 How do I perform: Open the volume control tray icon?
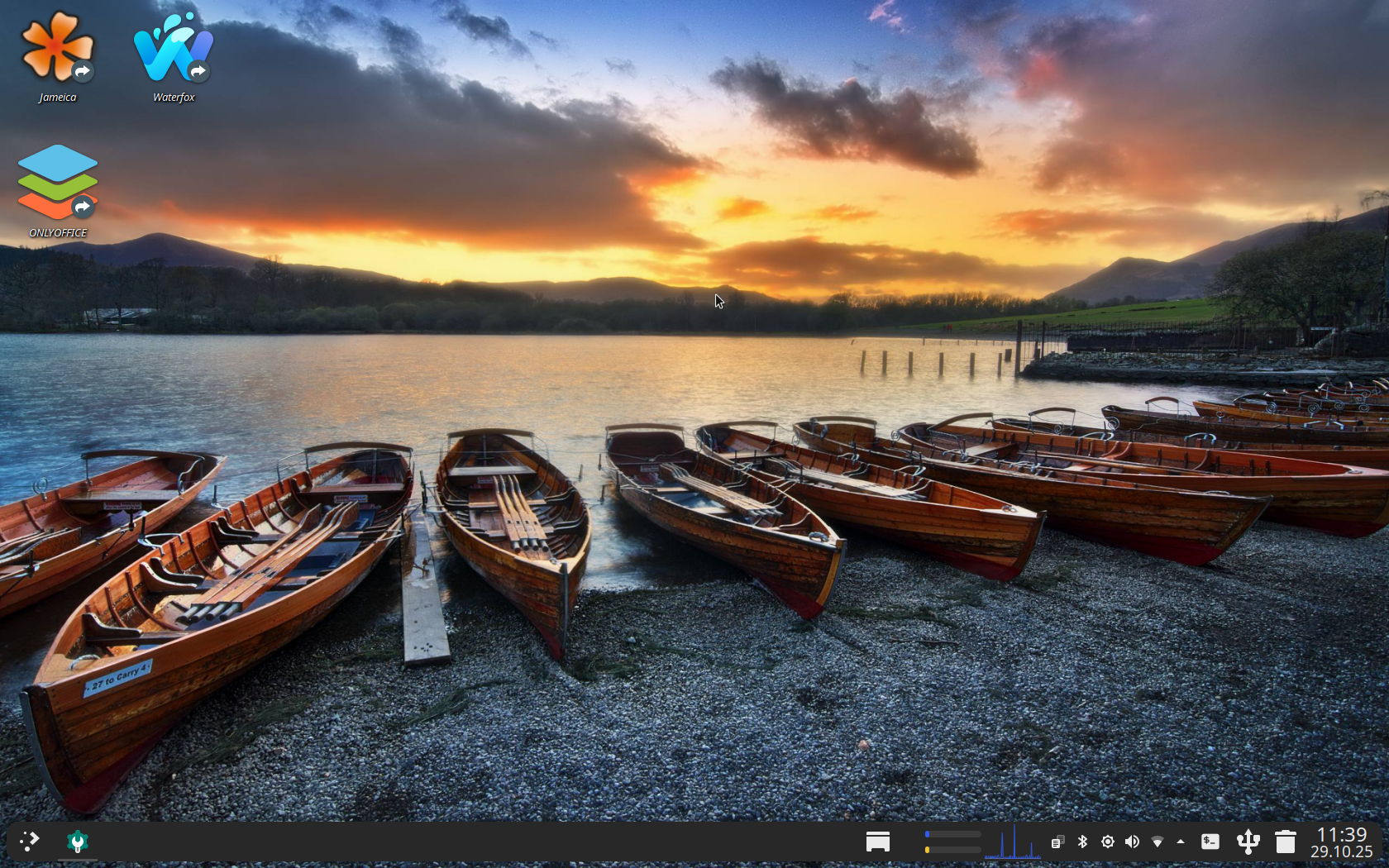click(x=1132, y=842)
